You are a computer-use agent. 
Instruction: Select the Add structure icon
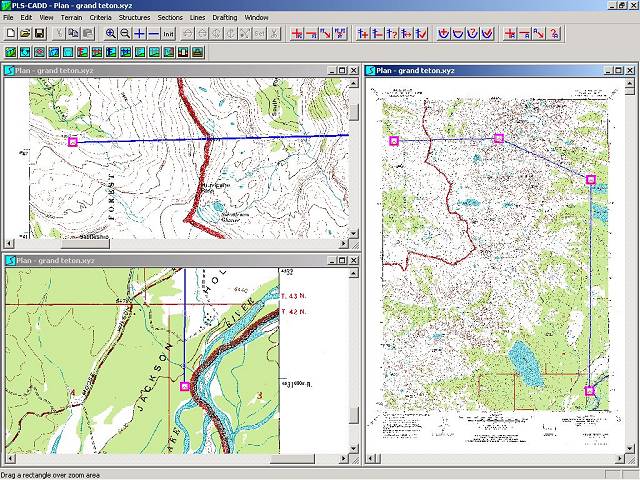363,33
